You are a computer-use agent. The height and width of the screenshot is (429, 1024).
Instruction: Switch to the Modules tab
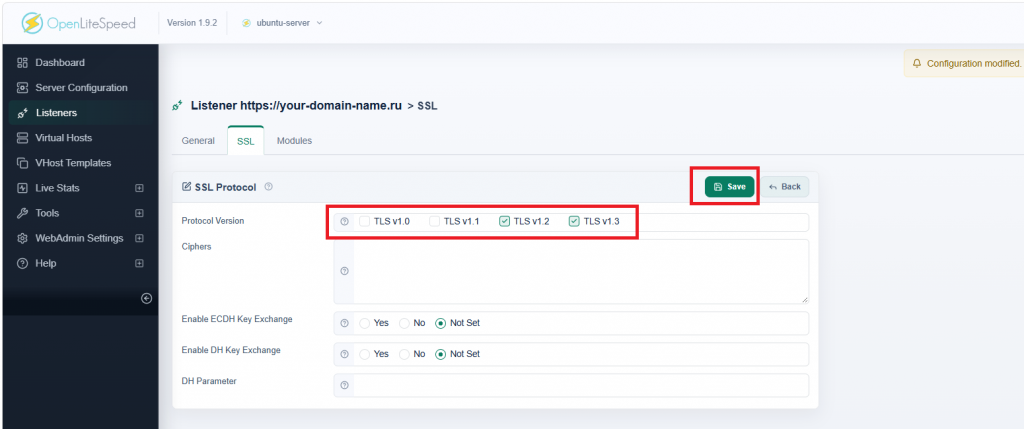click(x=294, y=140)
